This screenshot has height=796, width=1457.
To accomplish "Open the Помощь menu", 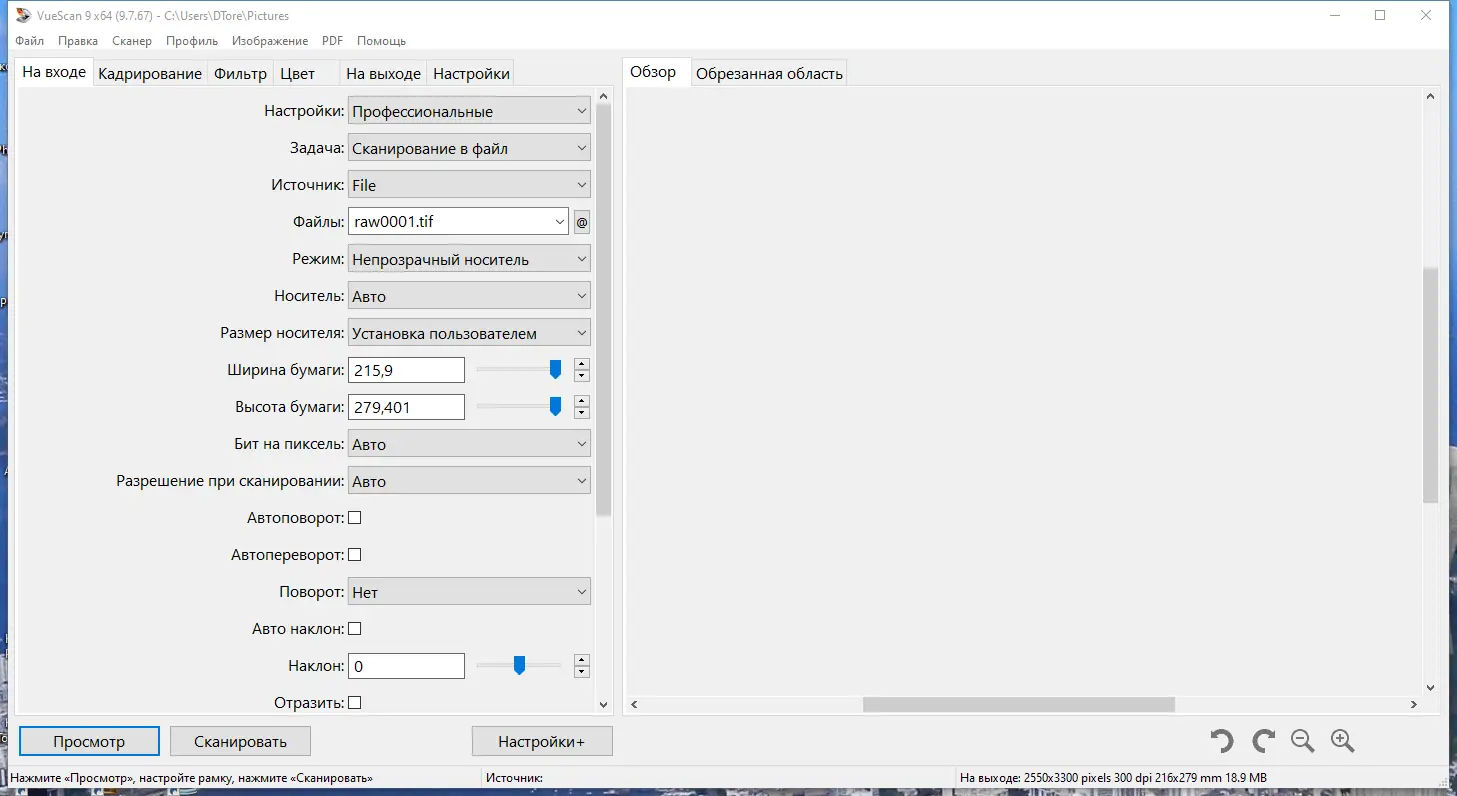I will (x=381, y=41).
